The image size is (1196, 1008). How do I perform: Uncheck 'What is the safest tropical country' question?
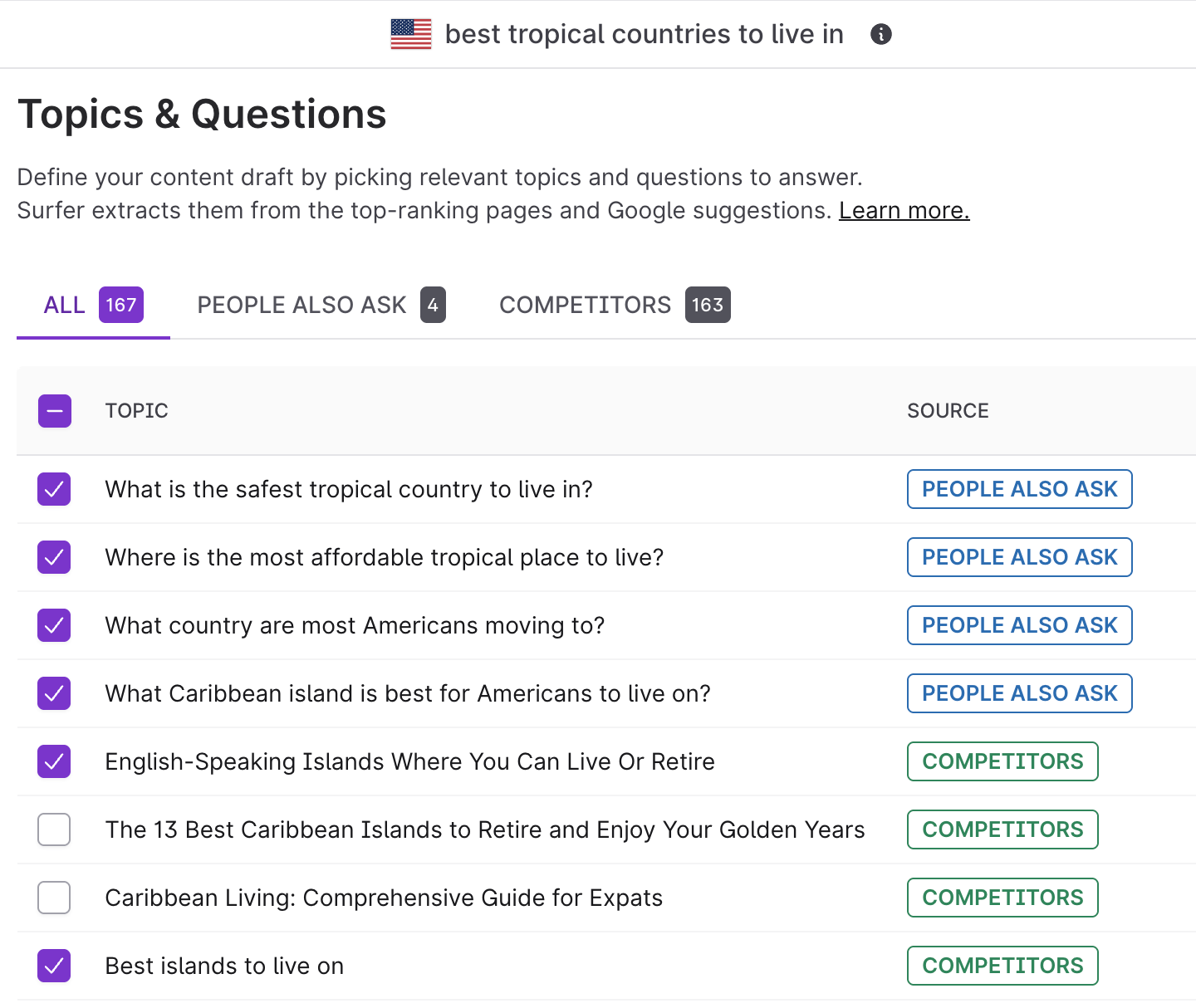pos(54,489)
